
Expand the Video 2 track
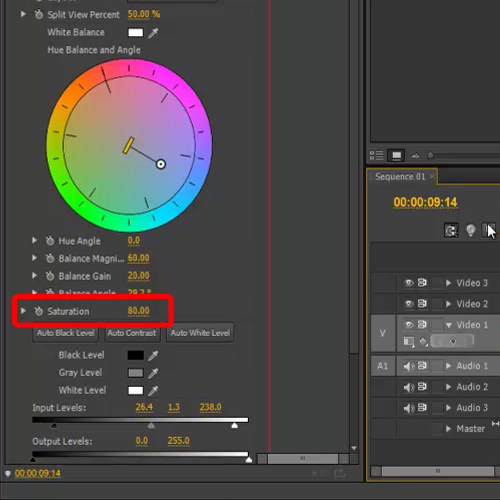click(x=449, y=304)
